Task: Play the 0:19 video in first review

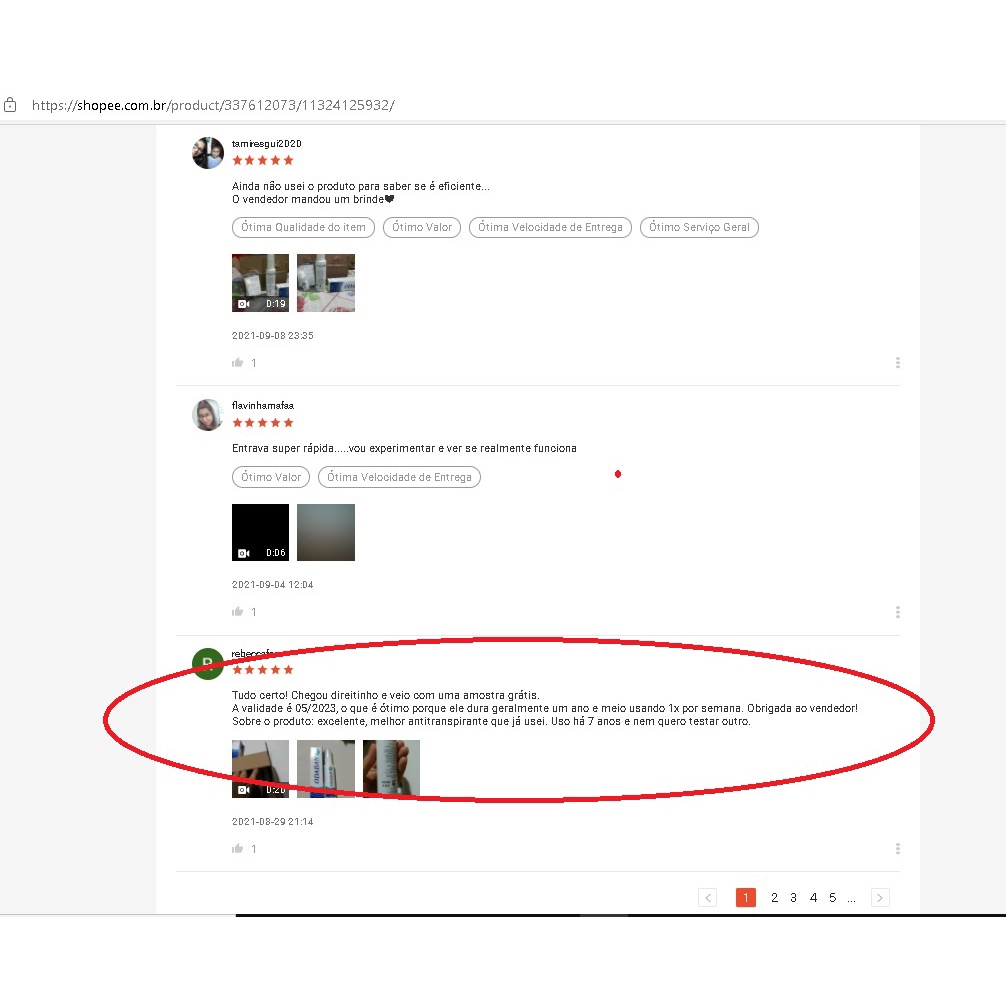Action: [x=260, y=283]
